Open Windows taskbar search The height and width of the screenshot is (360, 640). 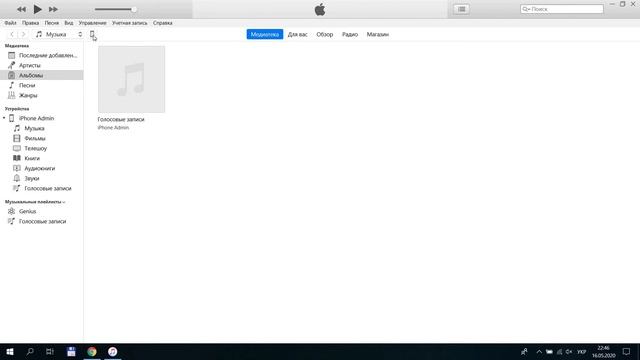click(x=30, y=351)
